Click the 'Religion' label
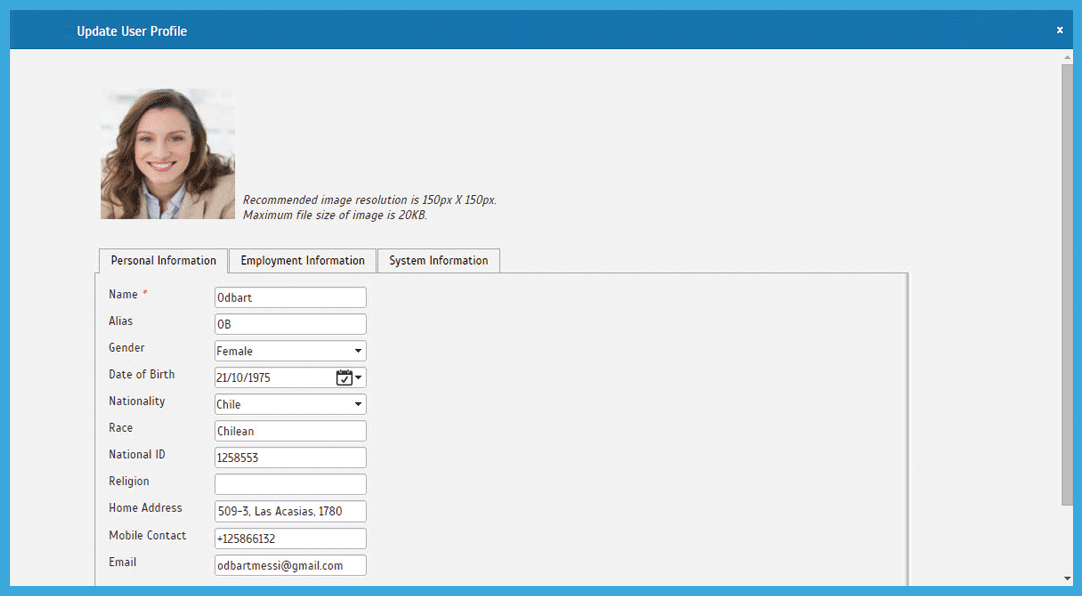The width and height of the screenshot is (1082, 596). [128, 481]
